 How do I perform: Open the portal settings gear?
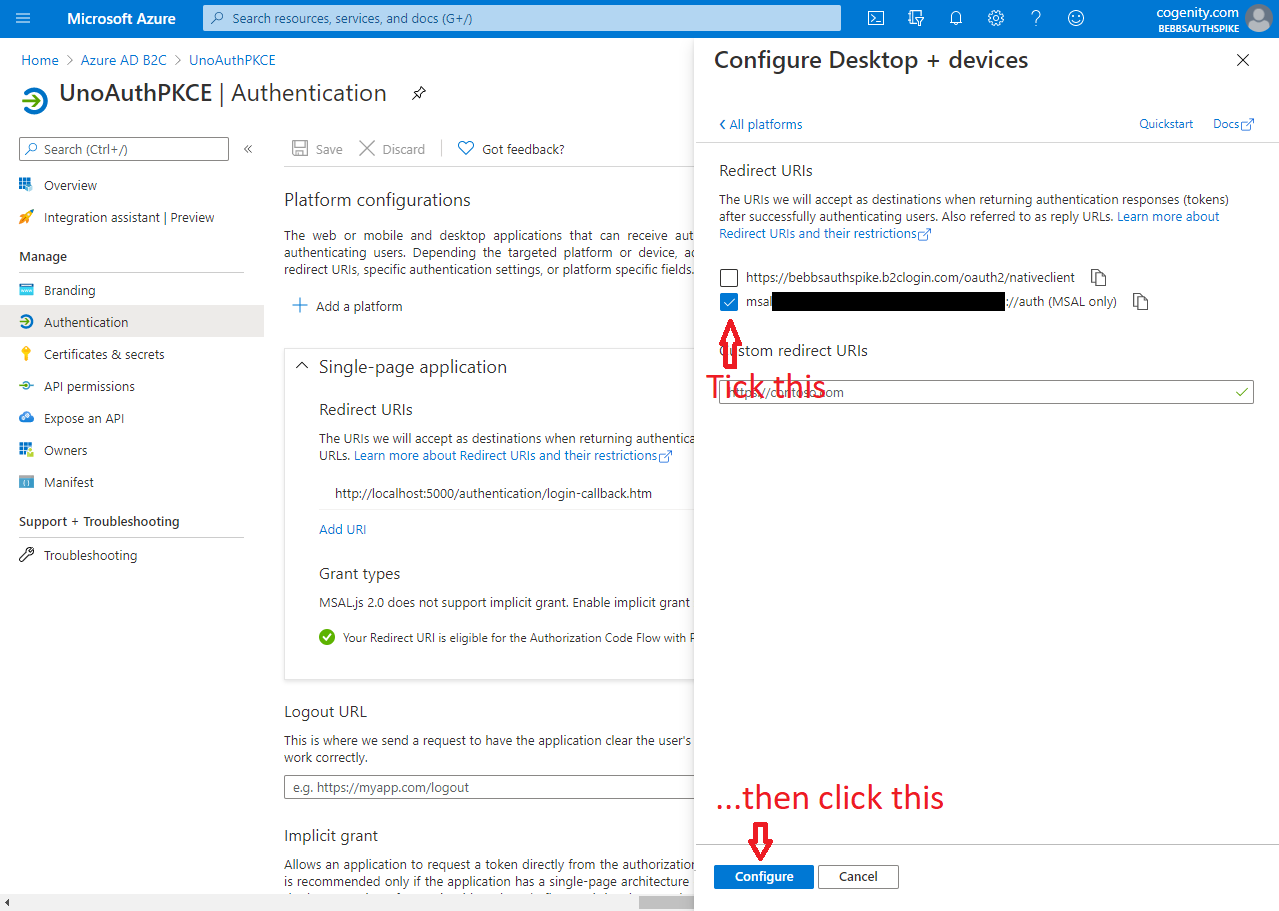(x=995, y=18)
